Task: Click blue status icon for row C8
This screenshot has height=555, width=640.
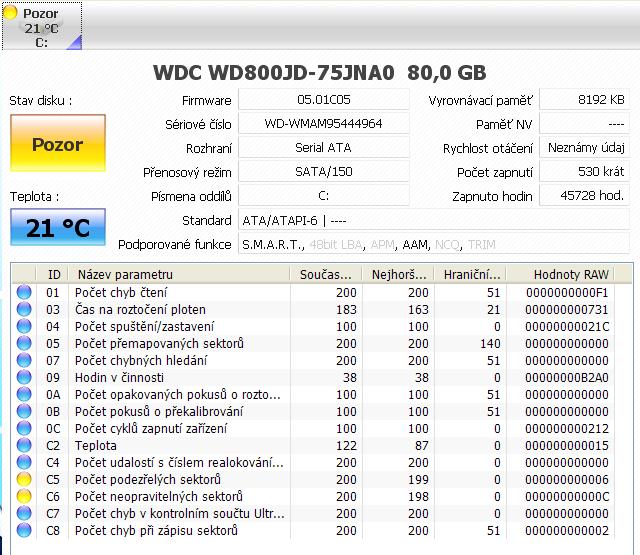Action: point(24,531)
